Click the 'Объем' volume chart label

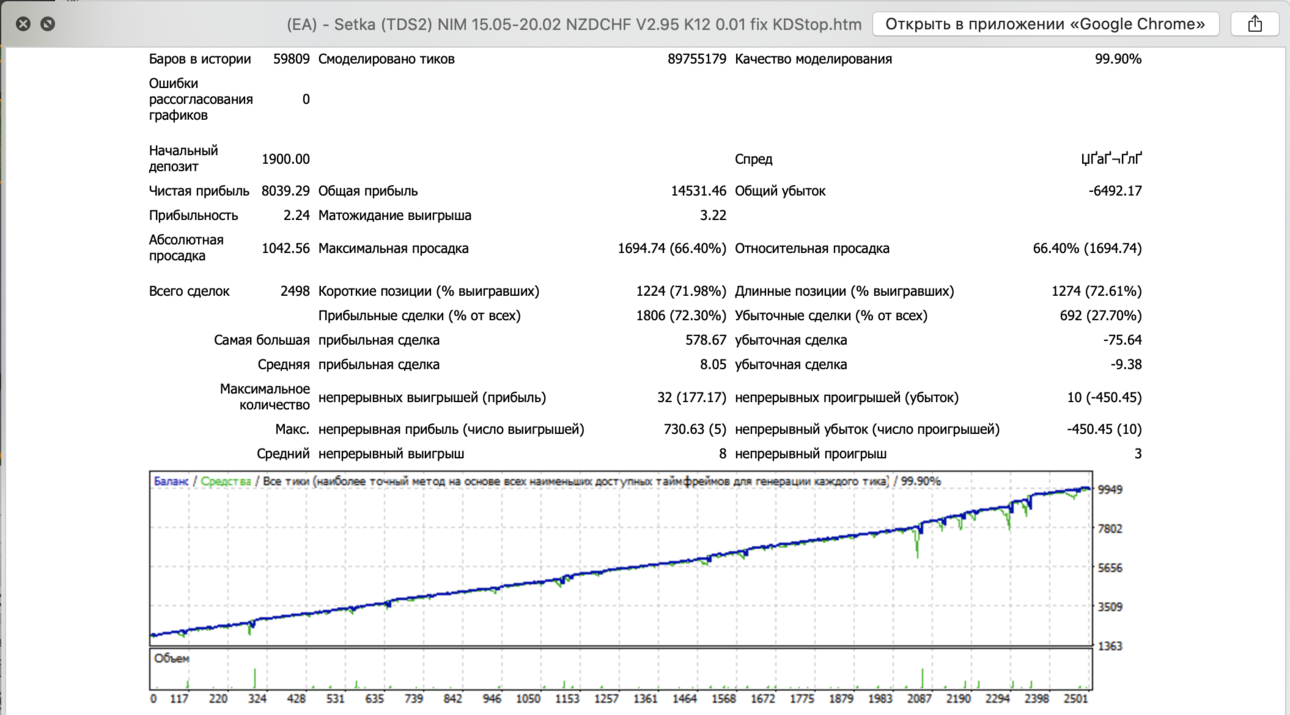172,659
